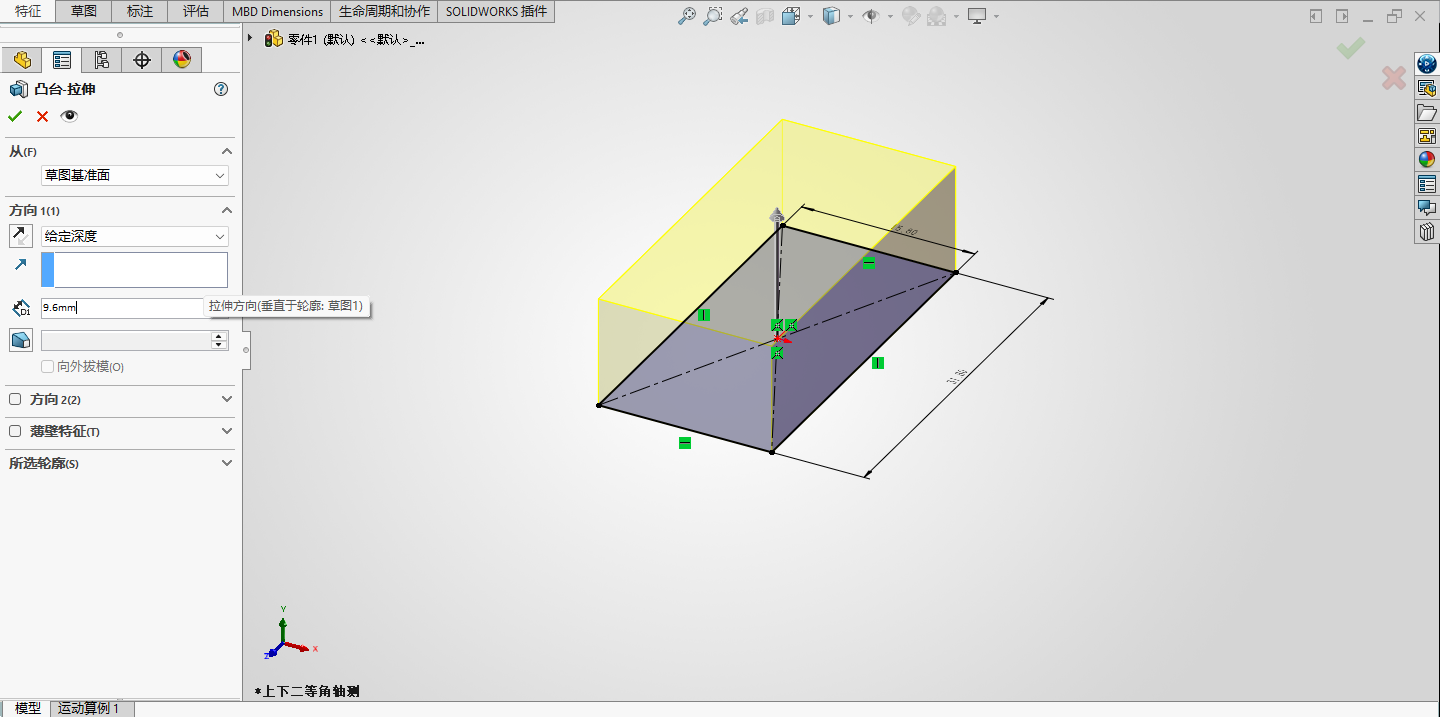Click the draft on/off button
Image resolution: width=1440 pixels, height=717 pixels.
pyautogui.click(x=21, y=340)
